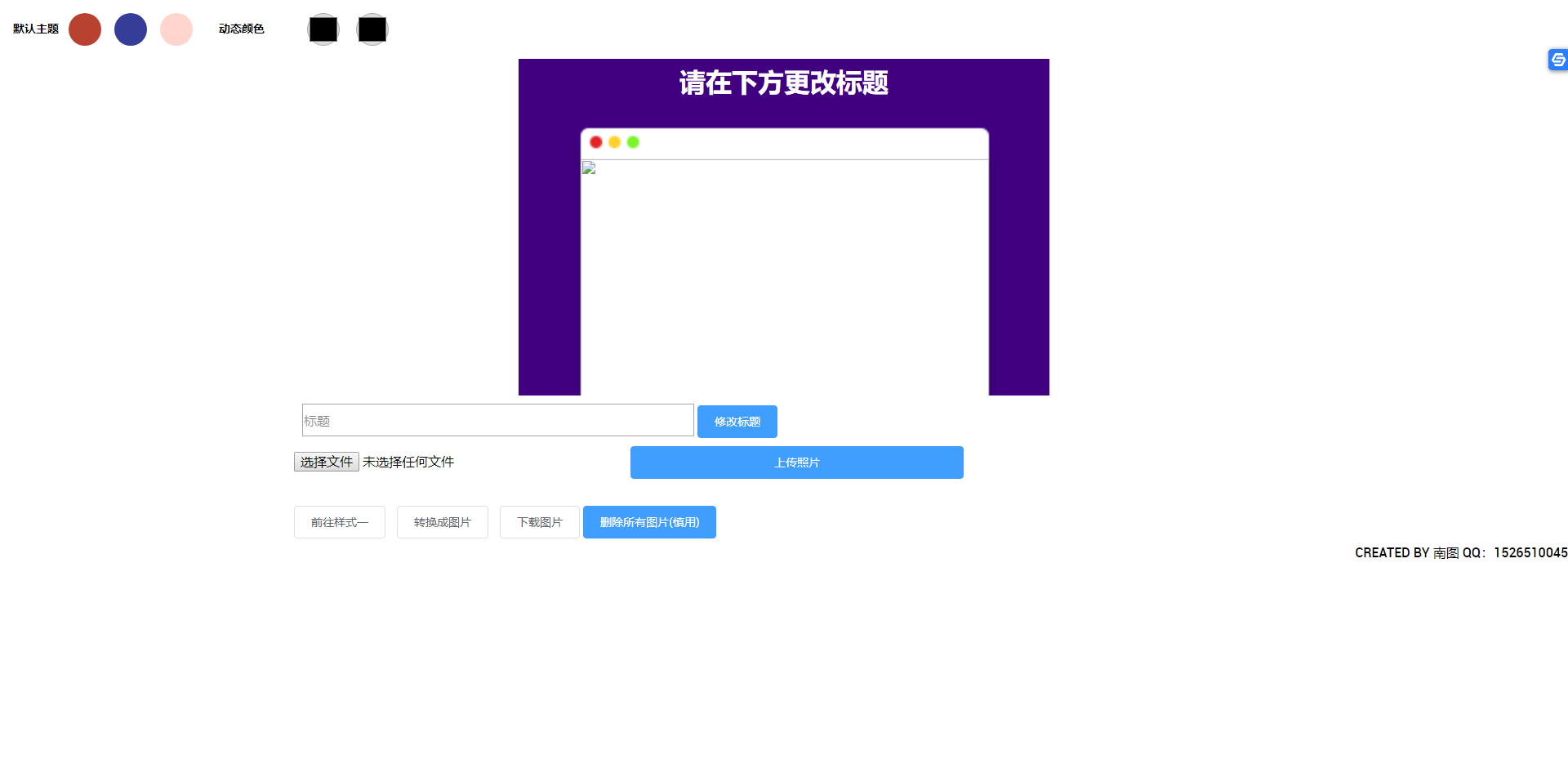Click inside the 标题 title input box

click(x=497, y=420)
